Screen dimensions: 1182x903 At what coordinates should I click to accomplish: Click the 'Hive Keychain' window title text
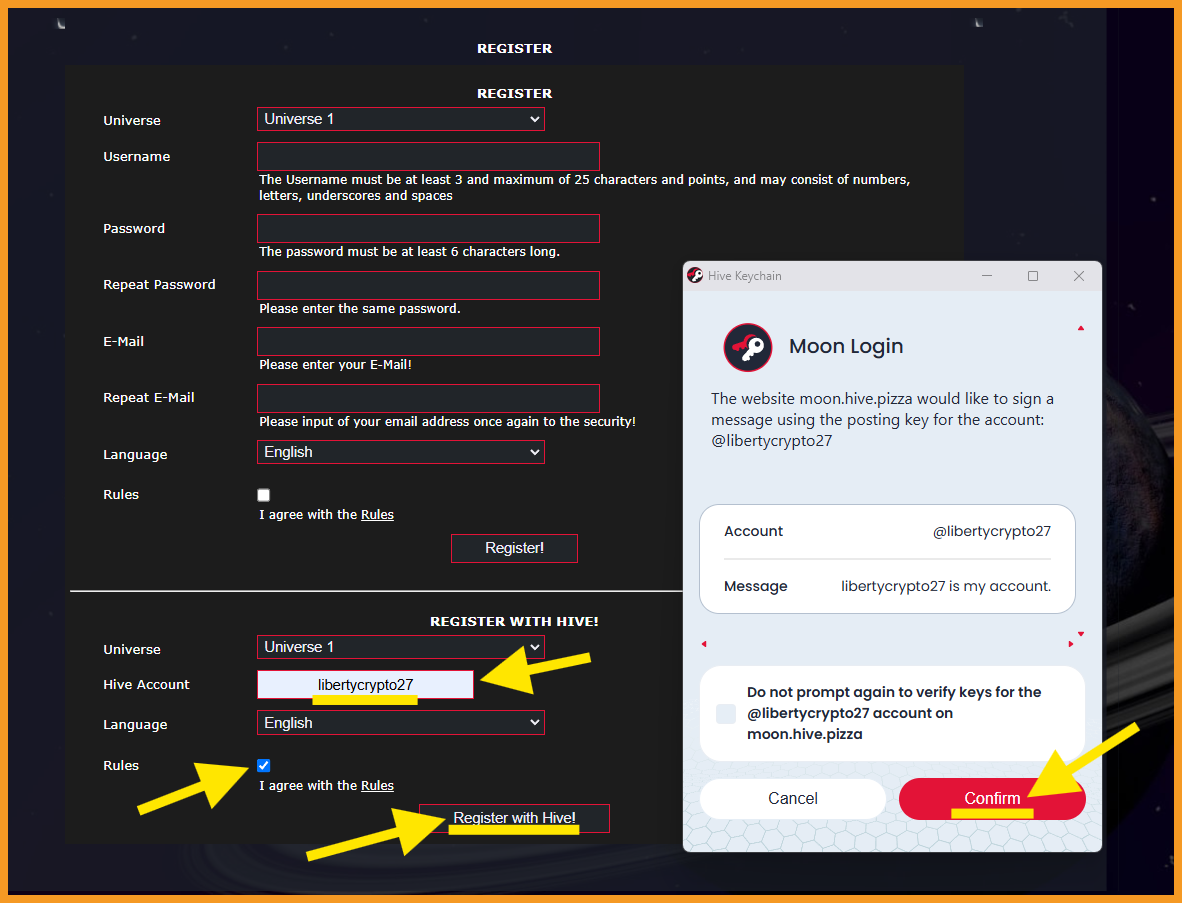click(x=745, y=276)
